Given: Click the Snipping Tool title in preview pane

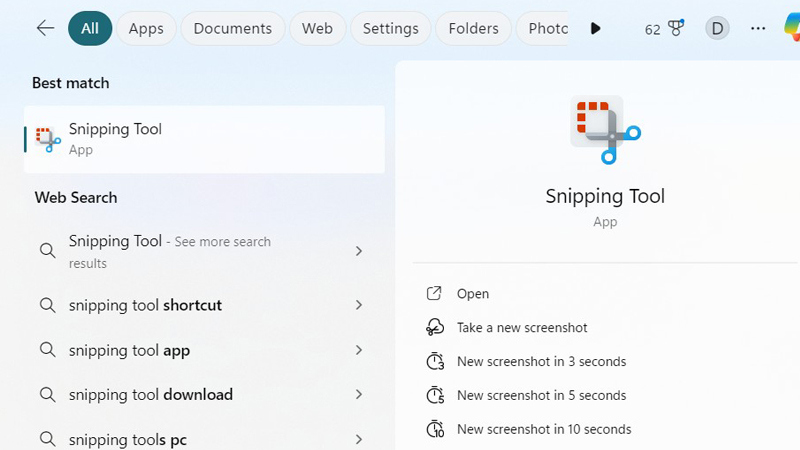Looking at the screenshot, I should tap(605, 196).
